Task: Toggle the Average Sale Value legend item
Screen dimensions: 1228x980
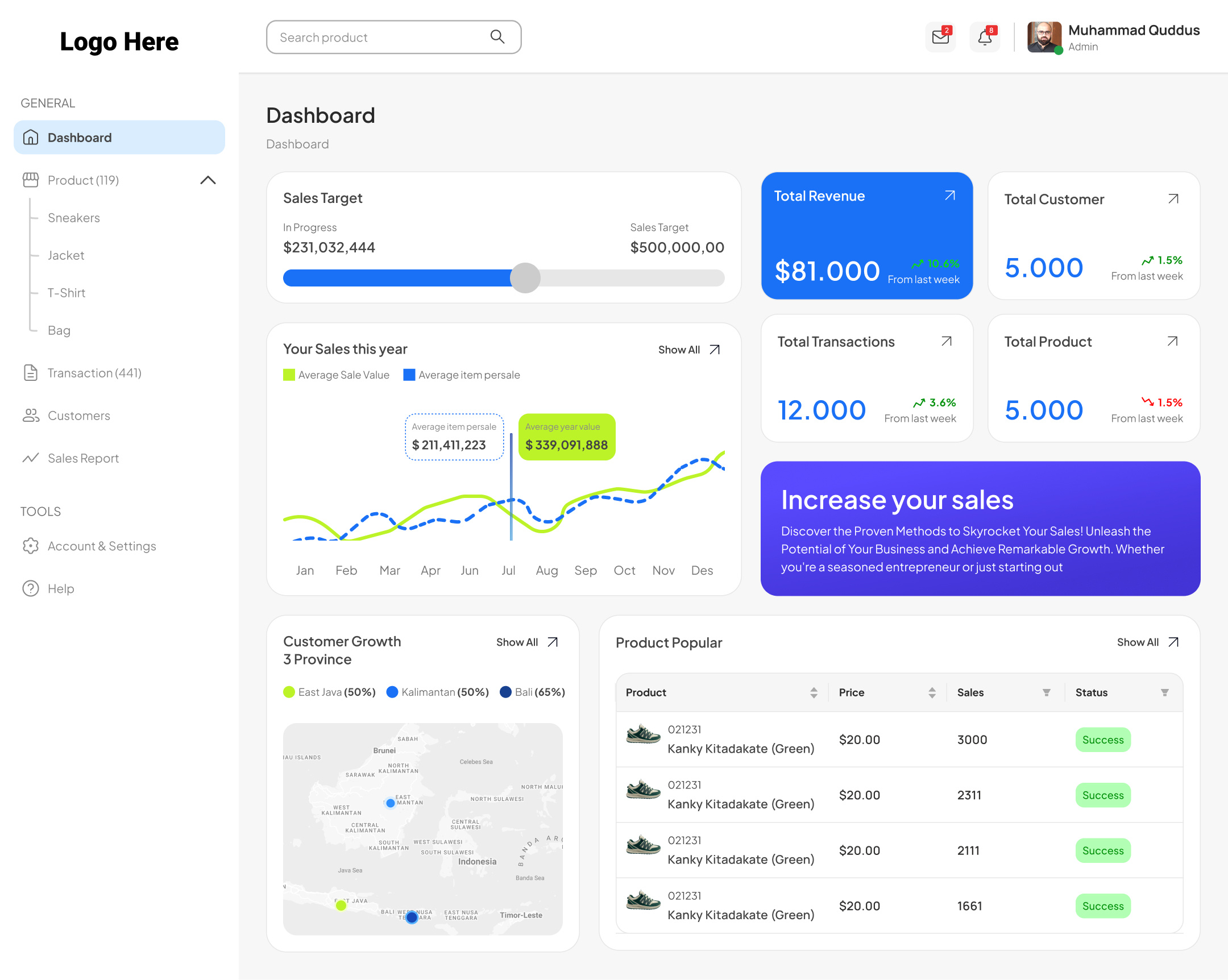Action: point(337,375)
